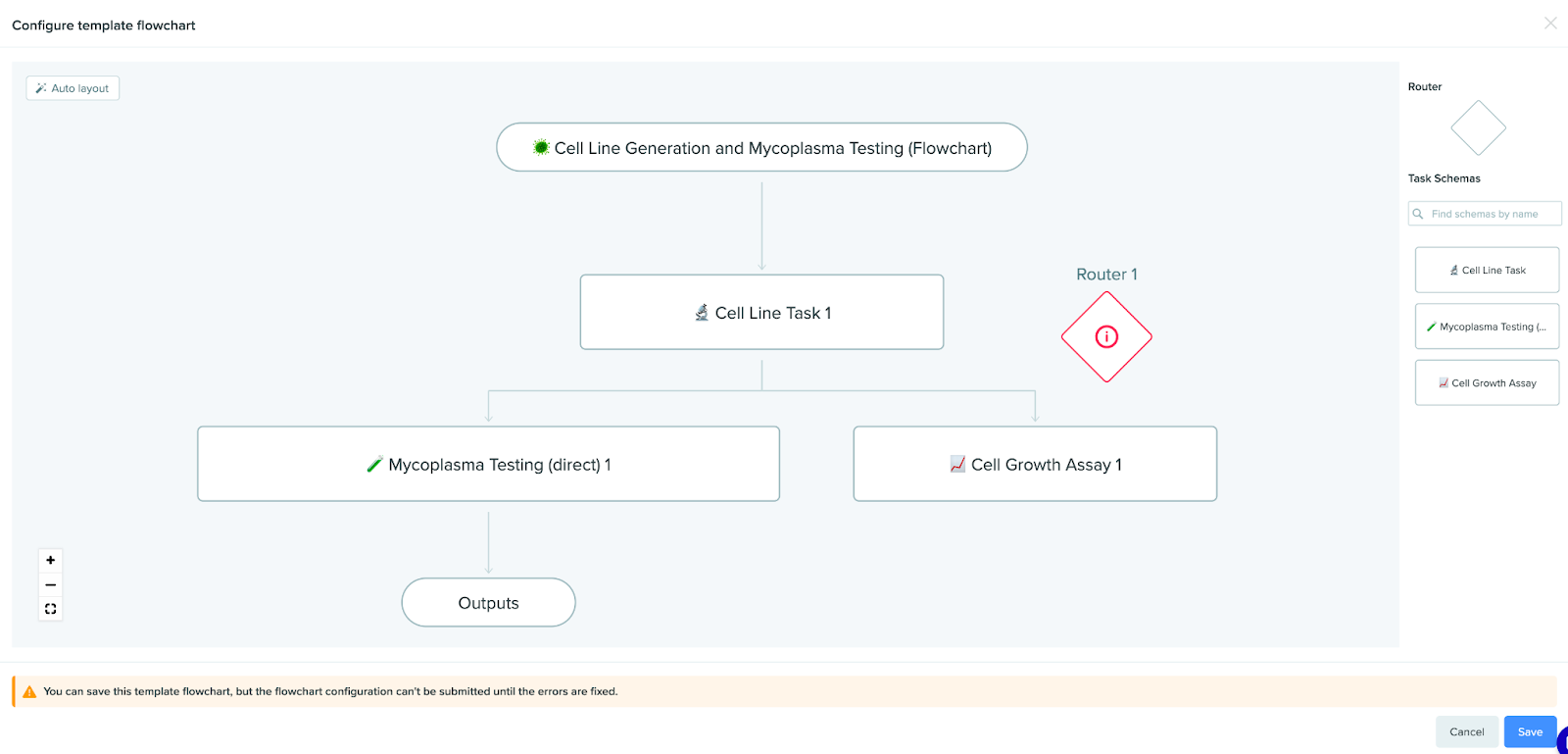This screenshot has height=754, width=1568.
Task: Click the microscope icon on Cell Line Task 1
Action: coord(702,313)
